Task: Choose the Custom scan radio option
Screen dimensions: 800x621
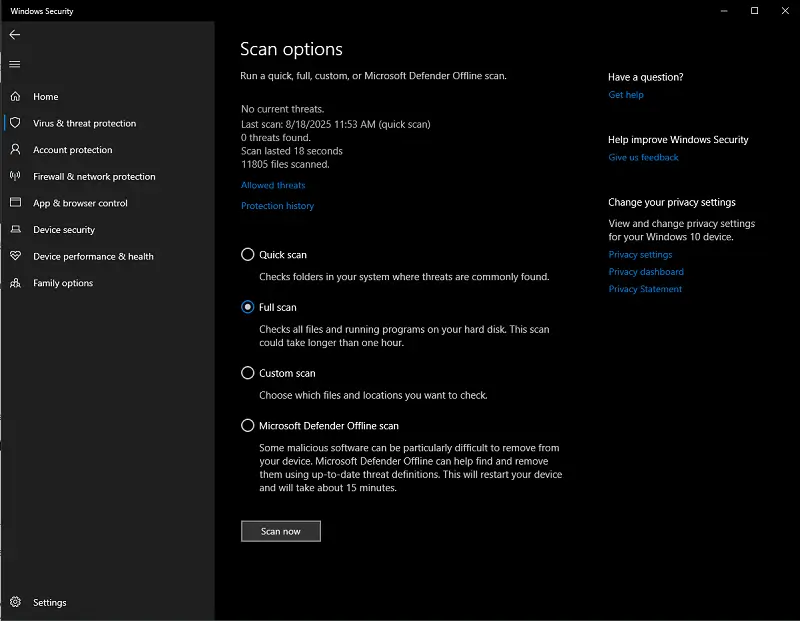Action: pos(248,373)
